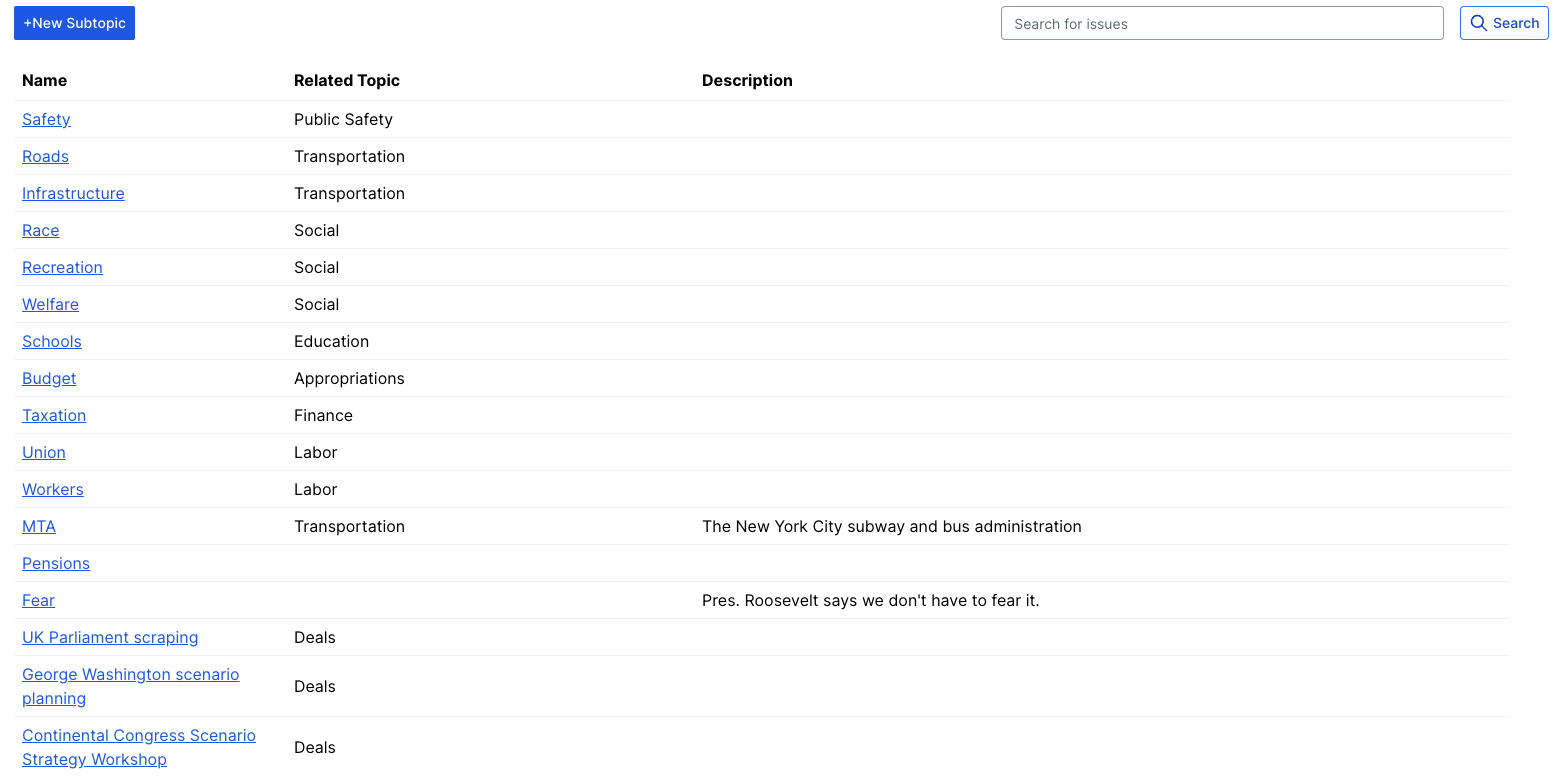The width and height of the screenshot is (1562, 777).
Task: Open the Workers subtopic link
Action: pyautogui.click(x=53, y=489)
